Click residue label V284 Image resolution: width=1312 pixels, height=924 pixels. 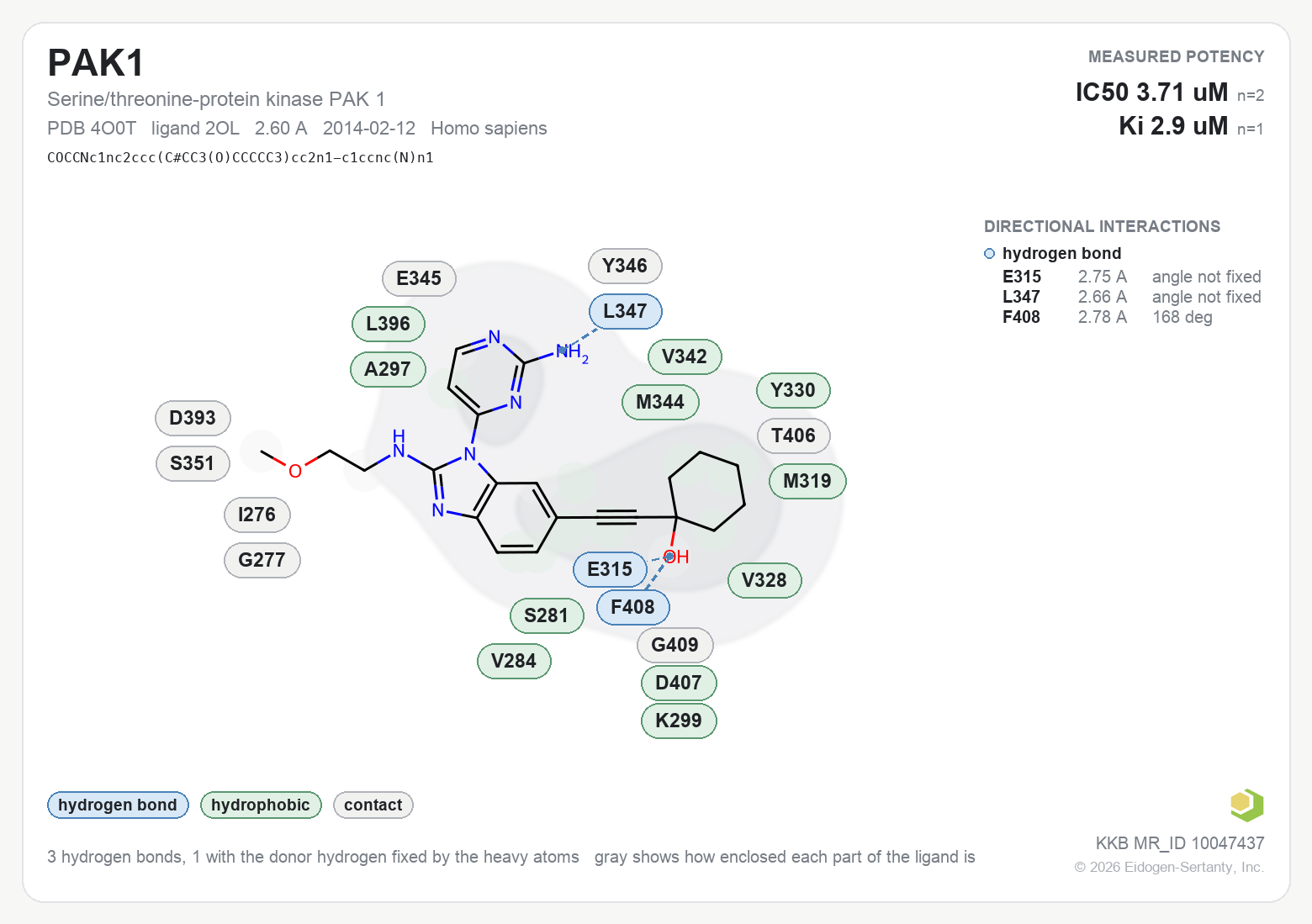coord(514,661)
